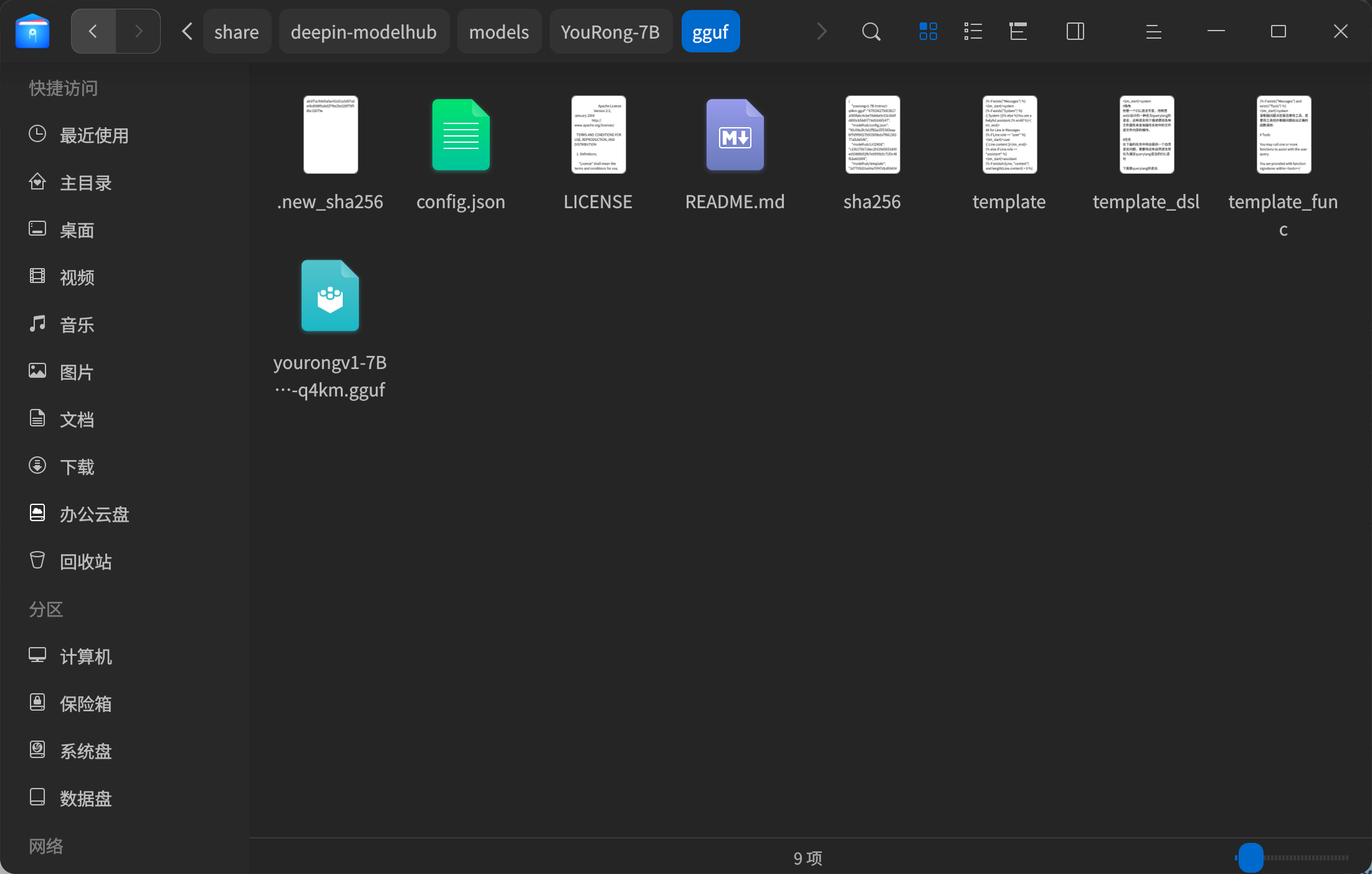Select the gguf breadcrumb
The height and width of the screenshot is (874, 1372).
point(711,31)
